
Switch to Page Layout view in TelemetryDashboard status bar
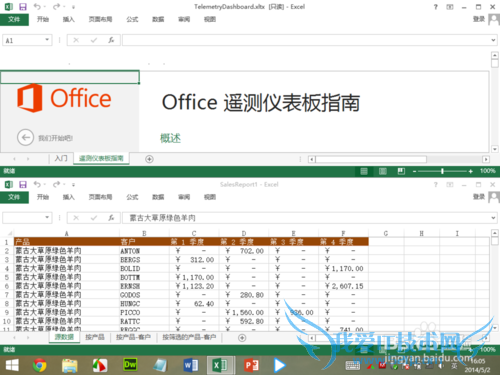tap(382, 171)
